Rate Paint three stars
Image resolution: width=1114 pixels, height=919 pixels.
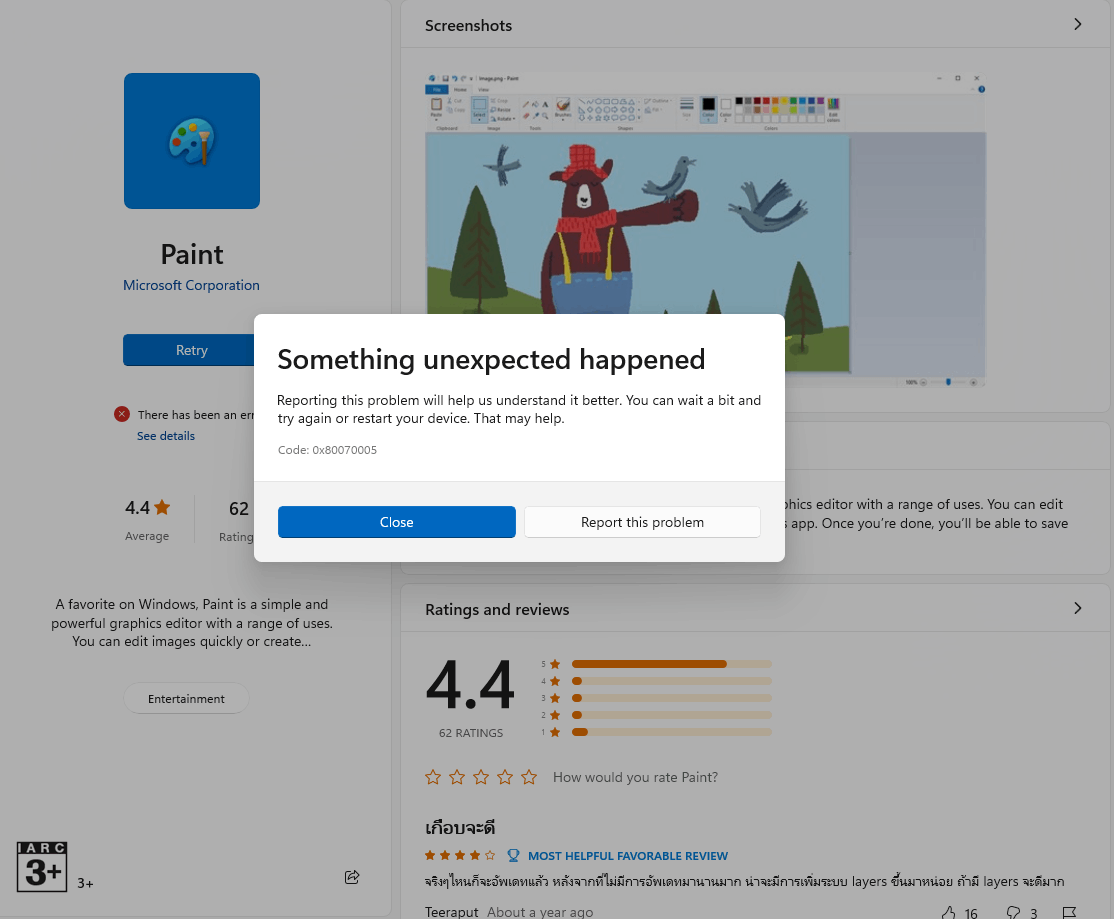point(481,777)
